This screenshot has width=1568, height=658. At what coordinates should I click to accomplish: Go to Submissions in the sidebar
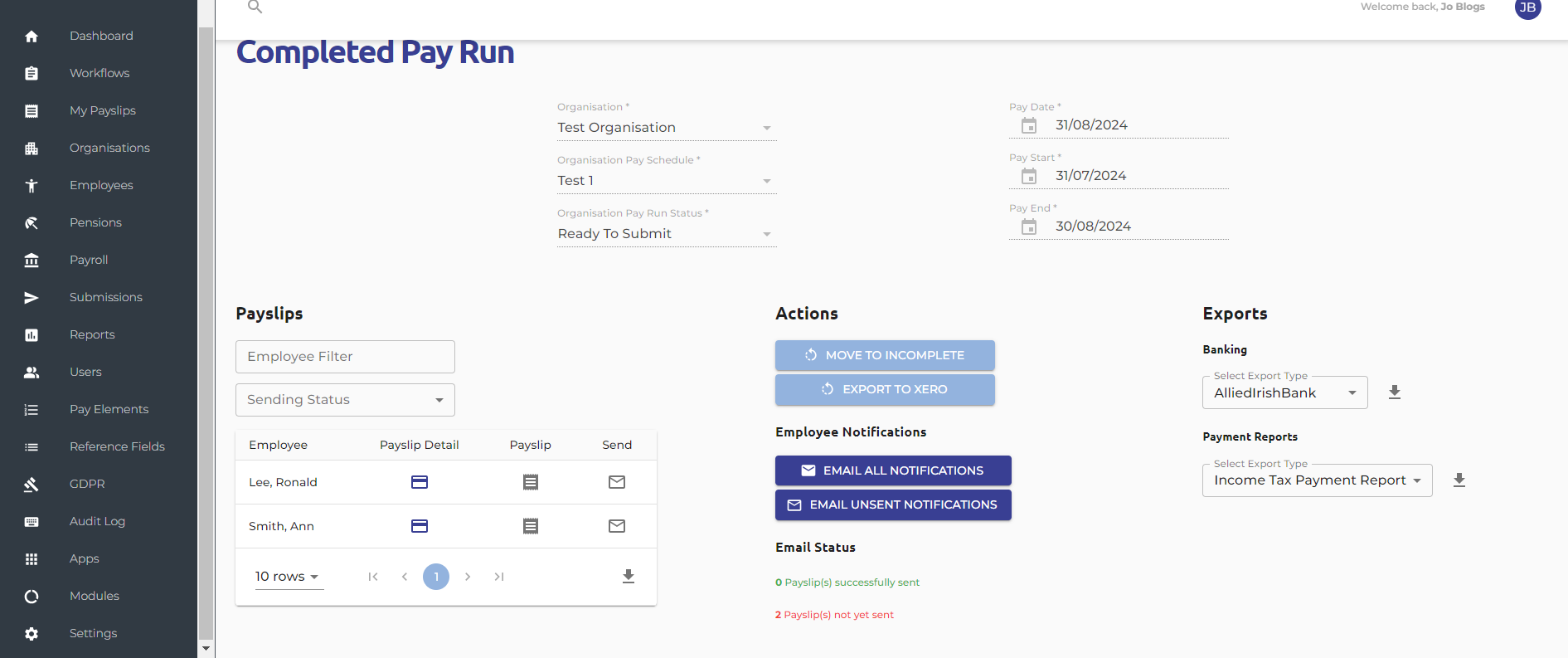pos(106,297)
